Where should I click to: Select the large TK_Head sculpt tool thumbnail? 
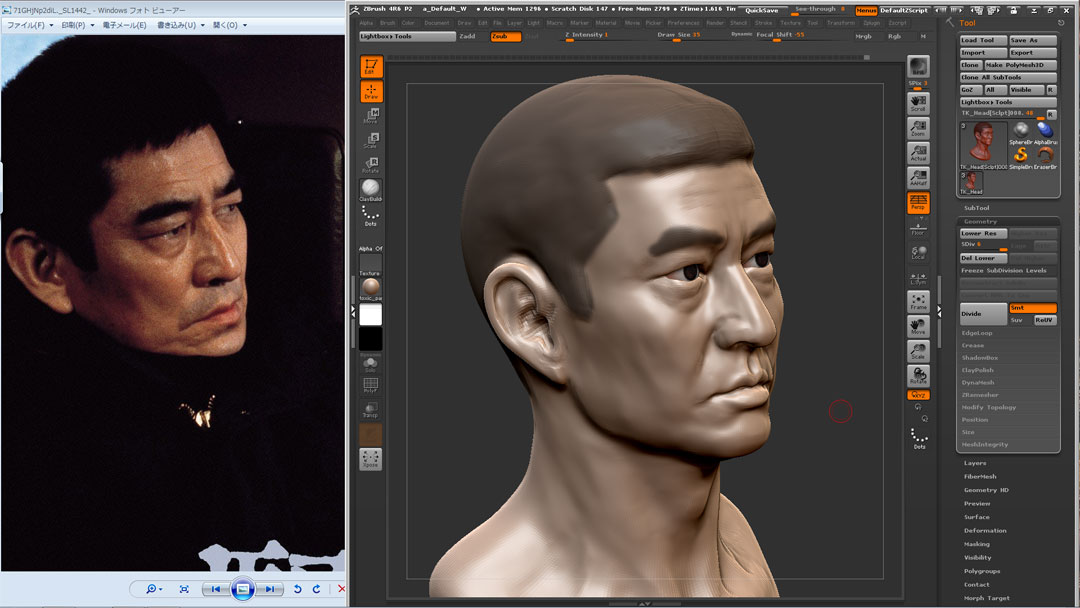click(x=984, y=146)
